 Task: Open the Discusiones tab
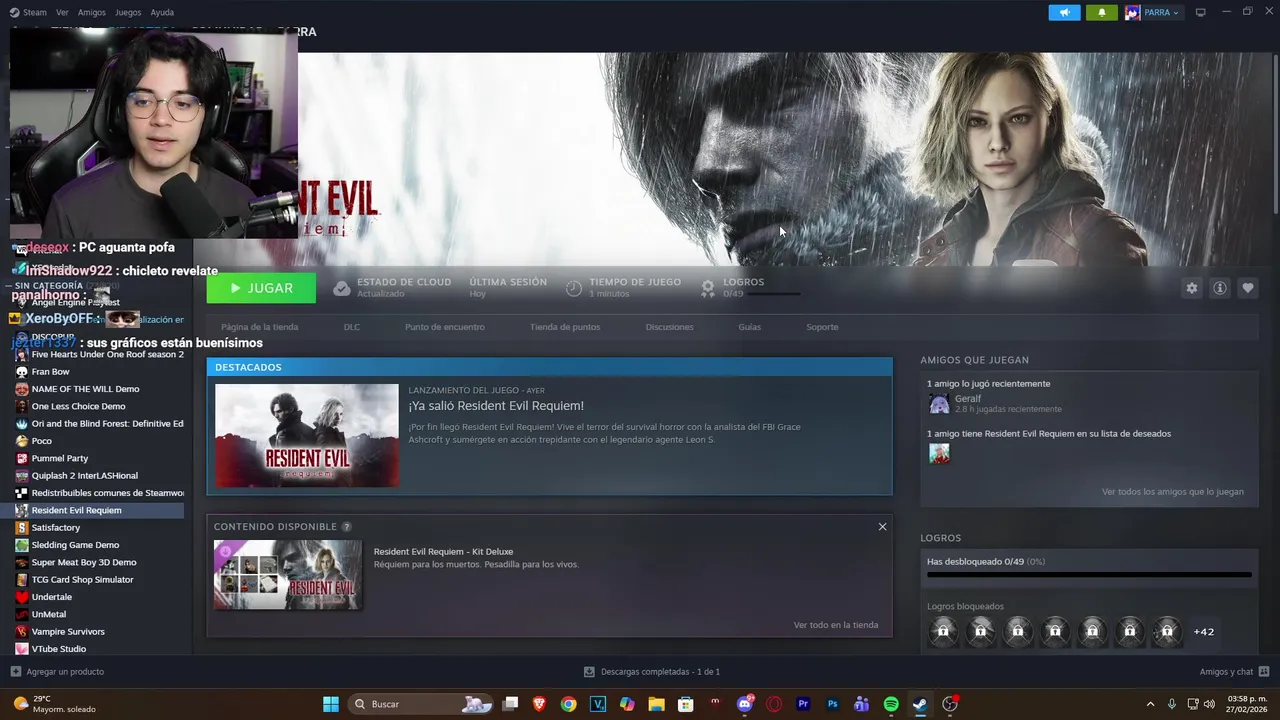click(x=669, y=327)
